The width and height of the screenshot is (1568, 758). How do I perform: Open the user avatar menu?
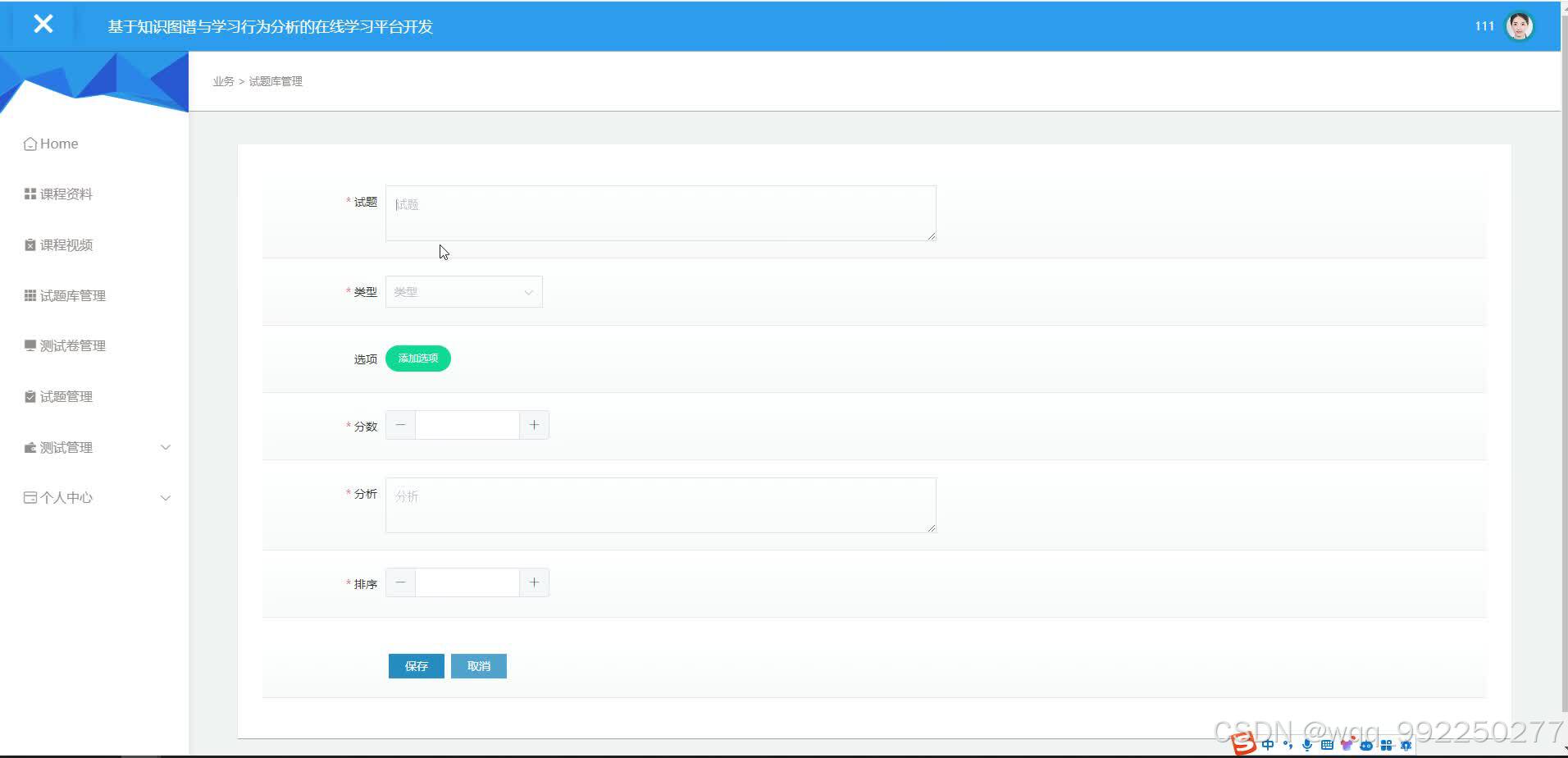coord(1520,26)
